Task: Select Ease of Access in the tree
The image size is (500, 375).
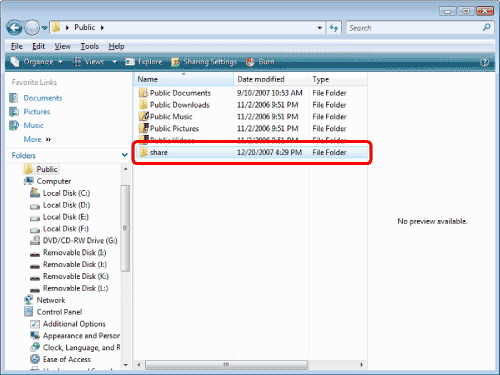Action: point(67,359)
